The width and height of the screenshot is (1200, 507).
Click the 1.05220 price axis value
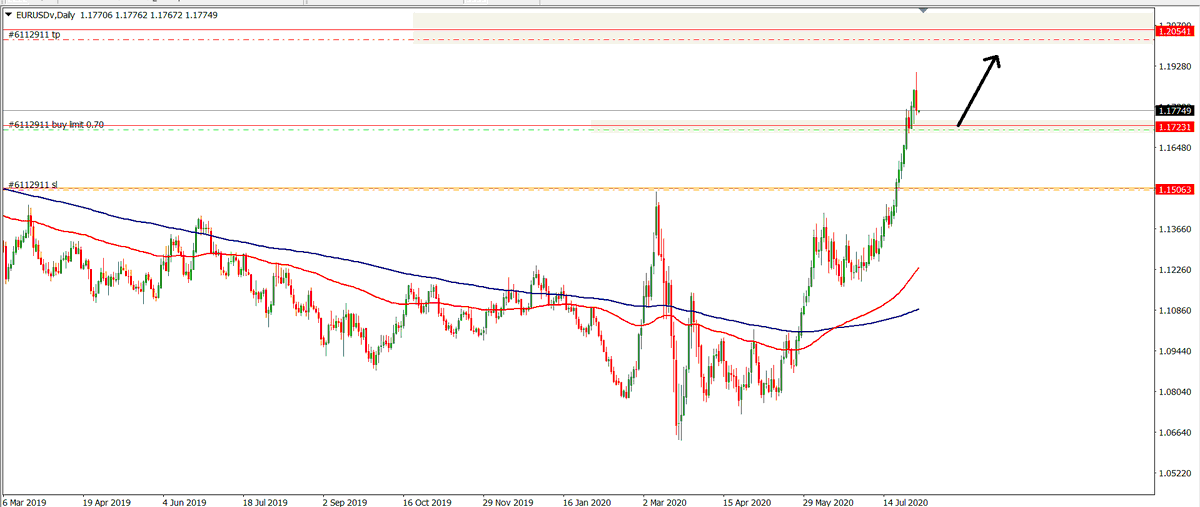click(1173, 474)
